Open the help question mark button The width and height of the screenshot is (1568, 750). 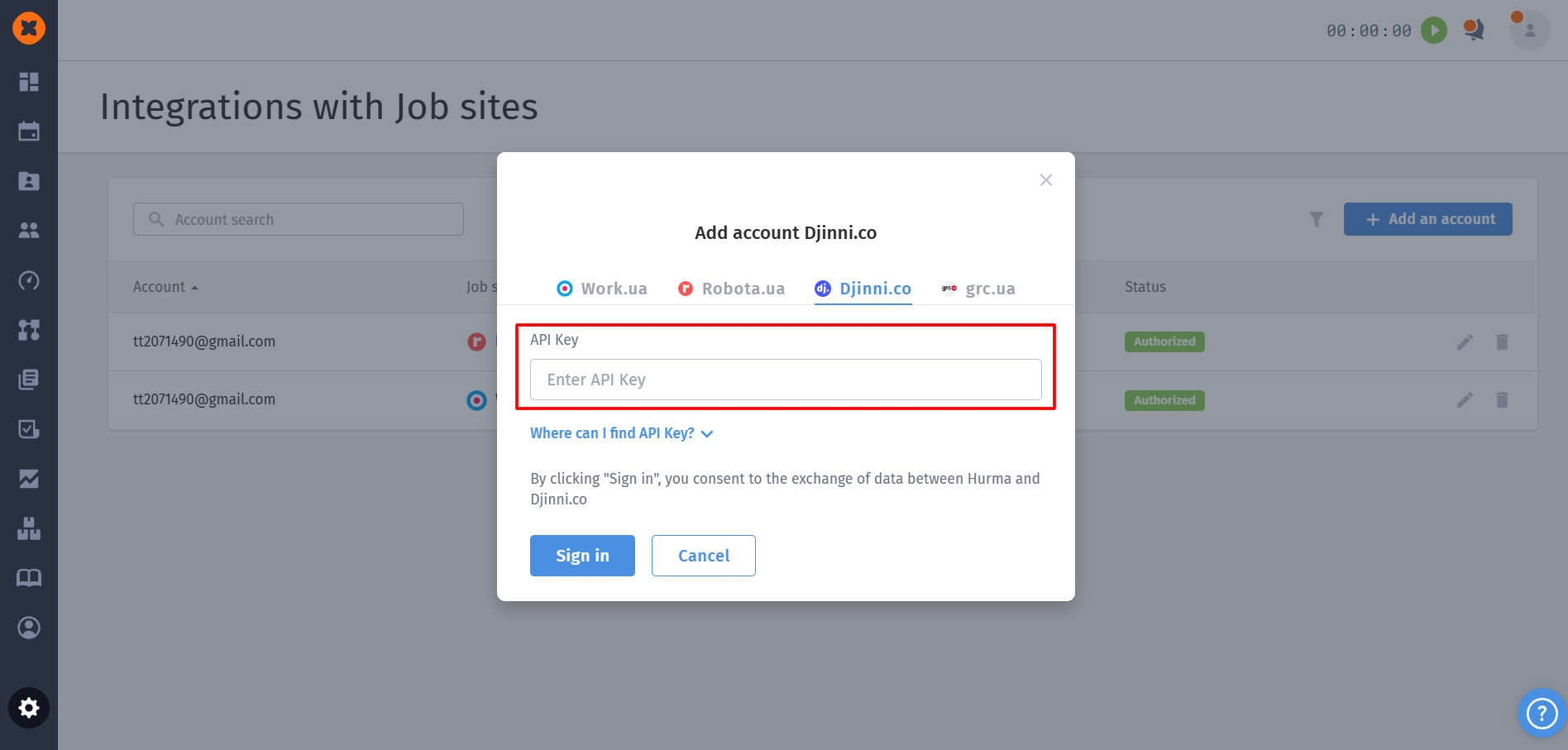coord(1542,713)
